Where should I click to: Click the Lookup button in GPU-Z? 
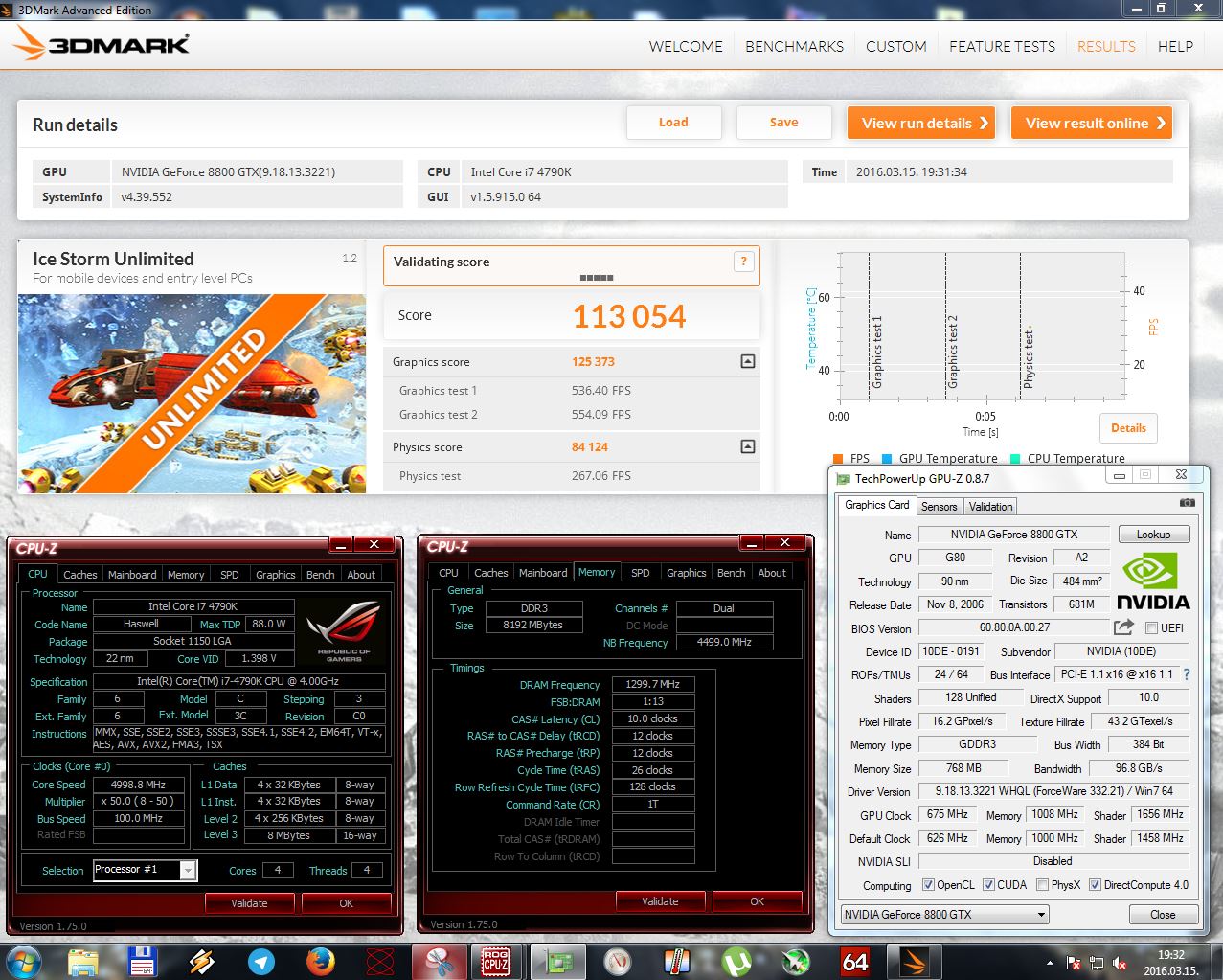(1153, 535)
